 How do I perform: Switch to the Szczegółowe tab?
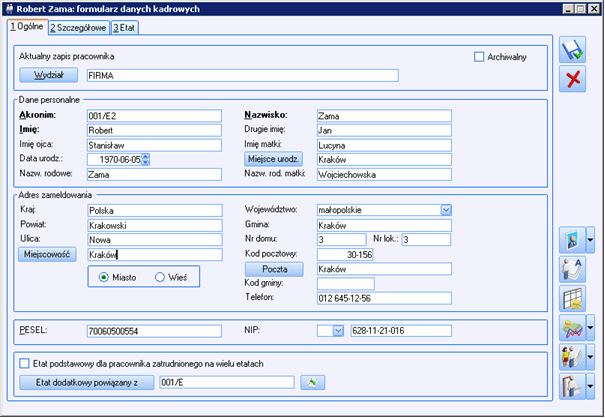pos(78,27)
